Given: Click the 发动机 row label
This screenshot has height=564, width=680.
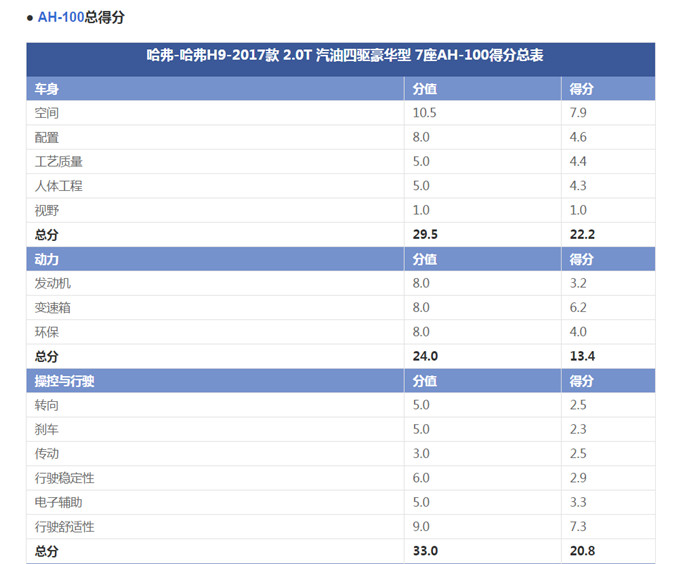Looking at the screenshot, I should tap(52, 284).
